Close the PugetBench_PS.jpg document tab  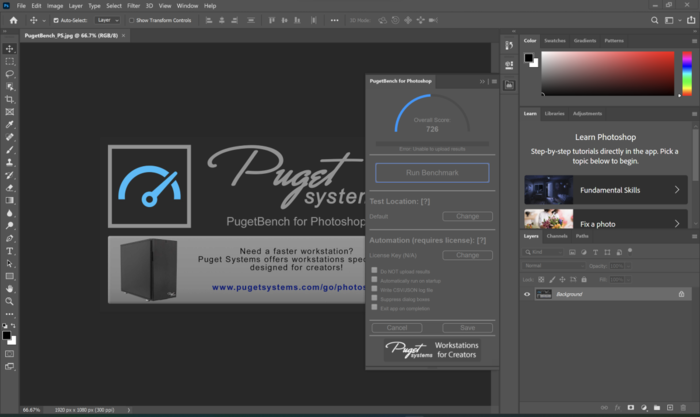[x=124, y=36]
